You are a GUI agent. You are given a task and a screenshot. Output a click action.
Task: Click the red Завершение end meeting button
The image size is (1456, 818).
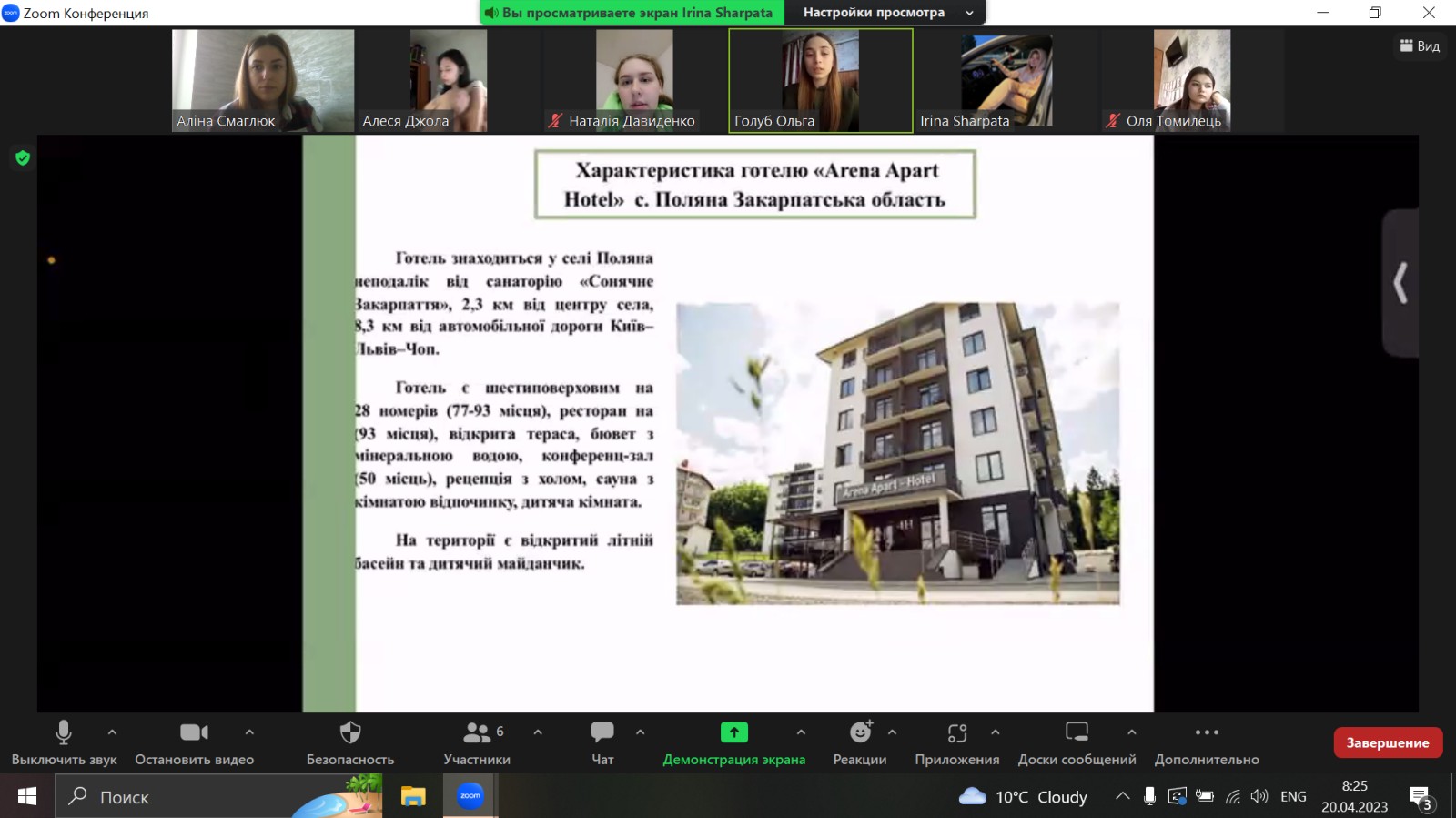[1387, 742]
